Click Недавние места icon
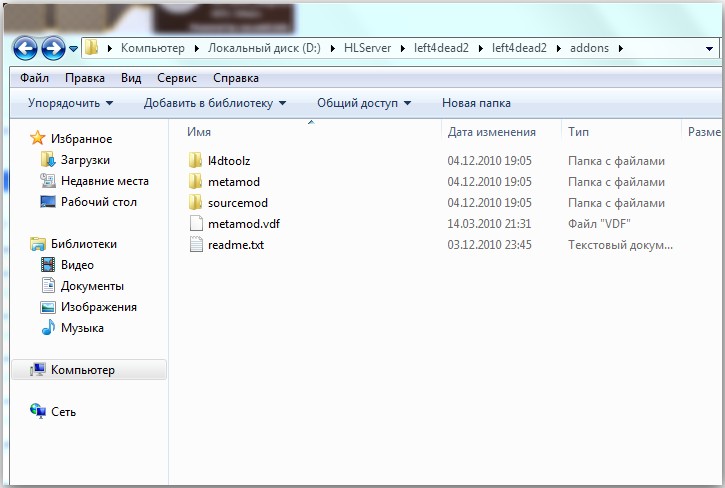 point(48,180)
